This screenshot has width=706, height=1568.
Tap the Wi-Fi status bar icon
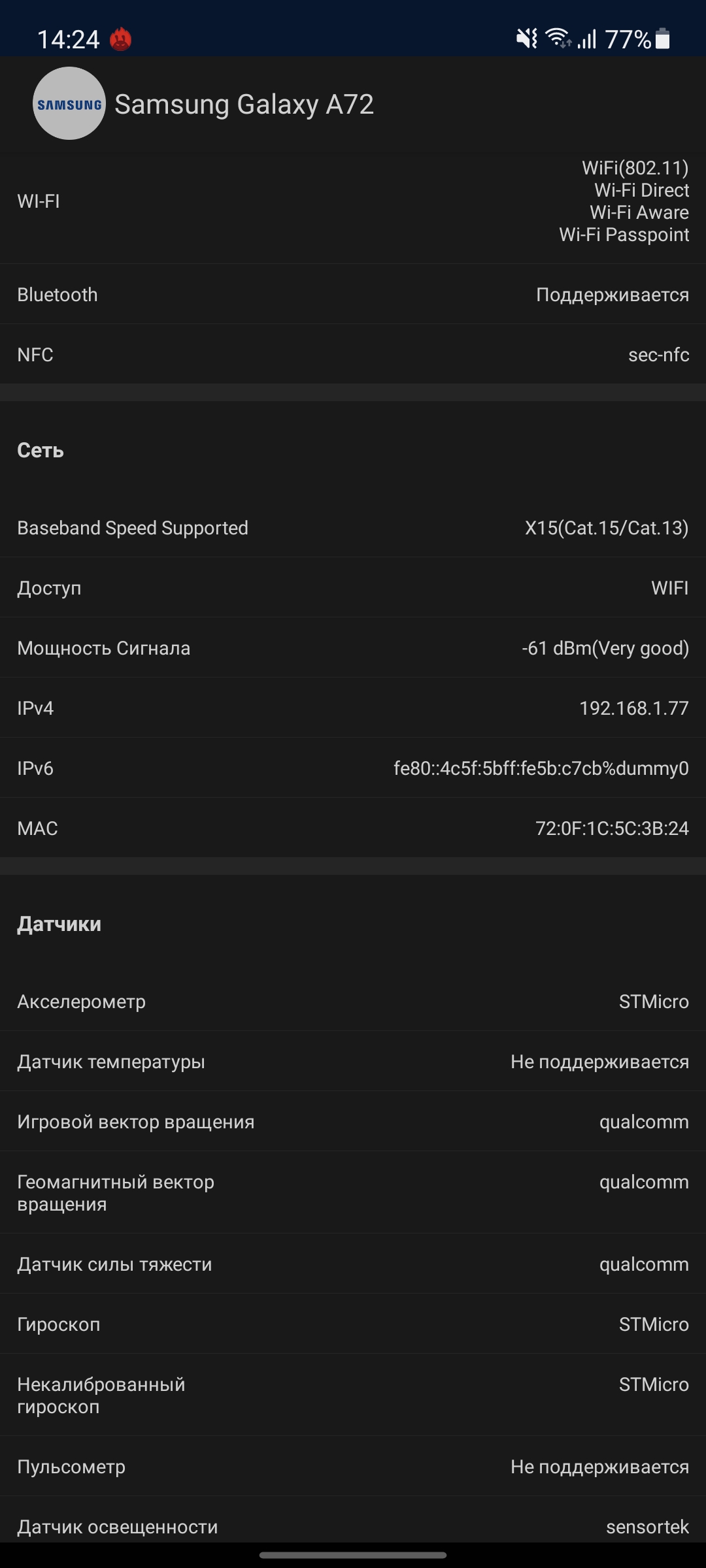click(x=558, y=39)
